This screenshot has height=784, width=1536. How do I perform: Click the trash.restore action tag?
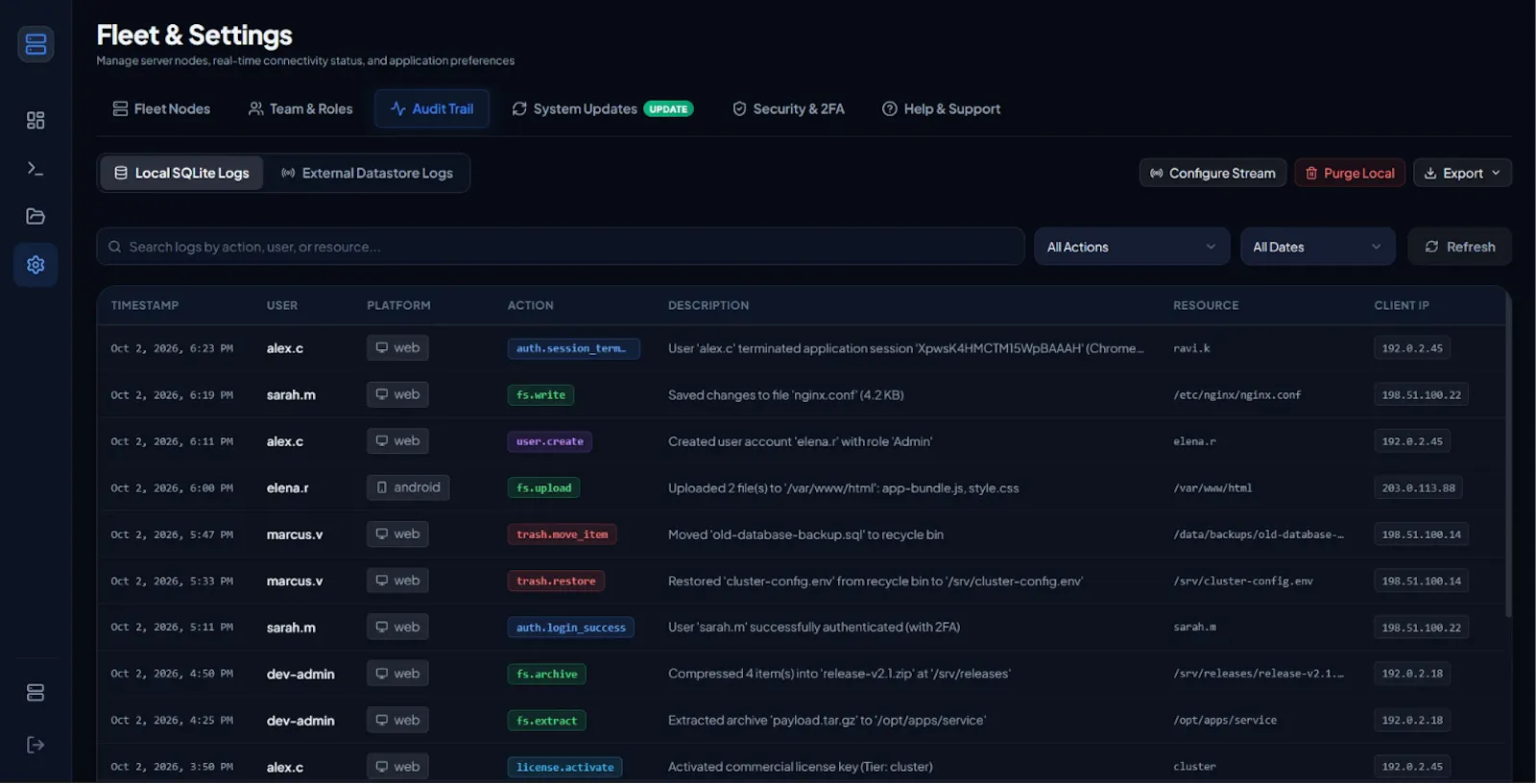point(556,581)
